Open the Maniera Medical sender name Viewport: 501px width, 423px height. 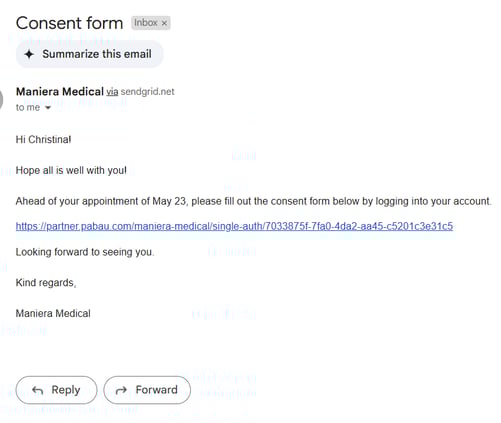click(x=60, y=91)
